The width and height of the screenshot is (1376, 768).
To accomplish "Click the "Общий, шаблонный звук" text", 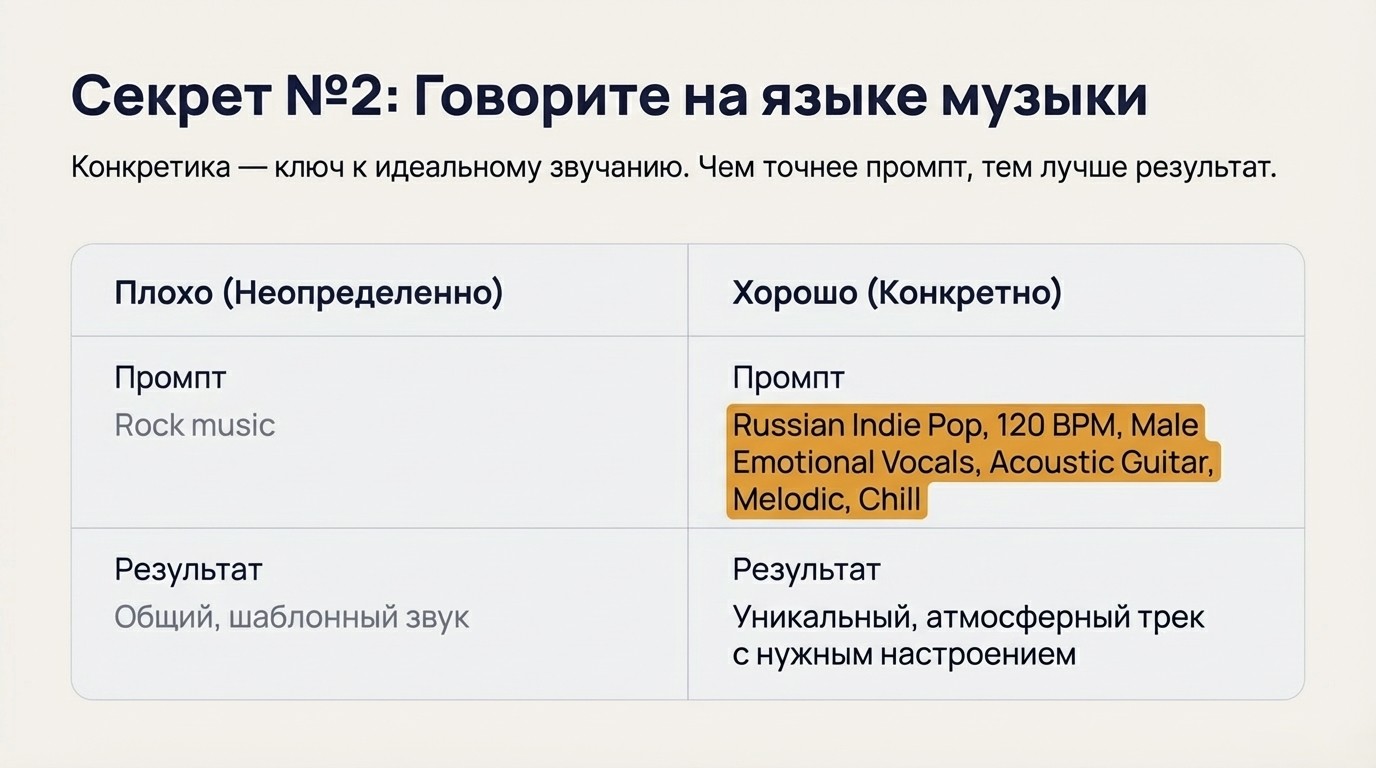I will [x=291, y=617].
